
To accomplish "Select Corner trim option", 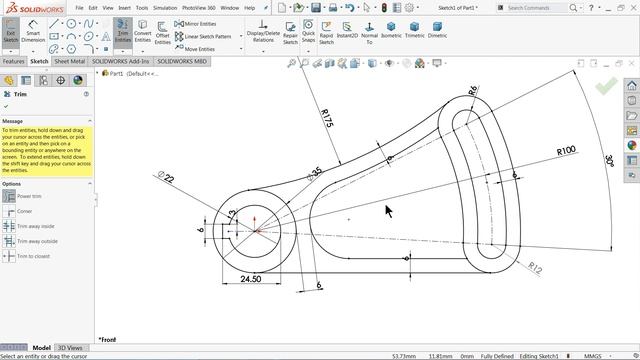I will click(x=18, y=211).
